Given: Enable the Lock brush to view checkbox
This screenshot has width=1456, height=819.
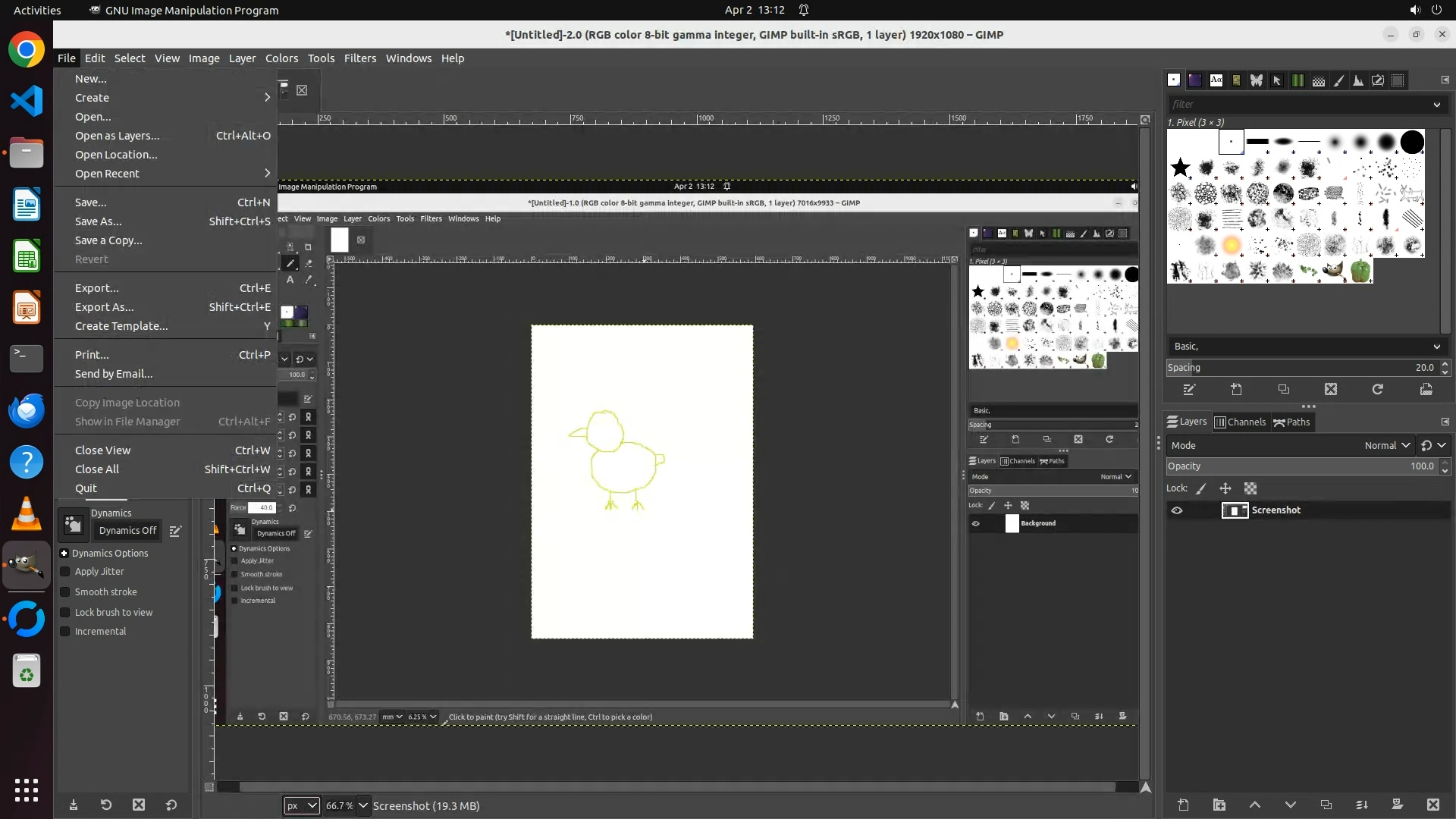Looking at the screenshot, I should point(65,613).
